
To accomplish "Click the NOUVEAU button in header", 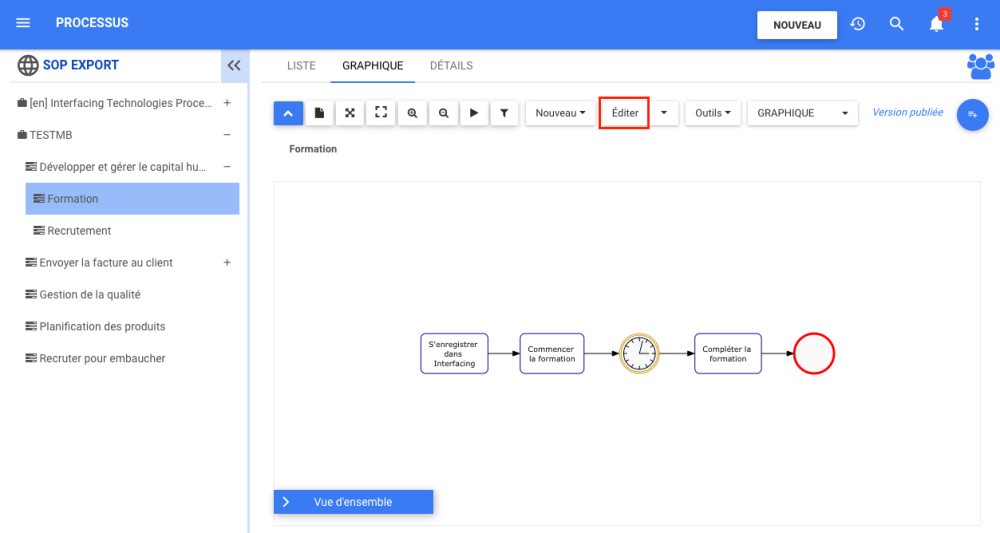I will point(797,25).
